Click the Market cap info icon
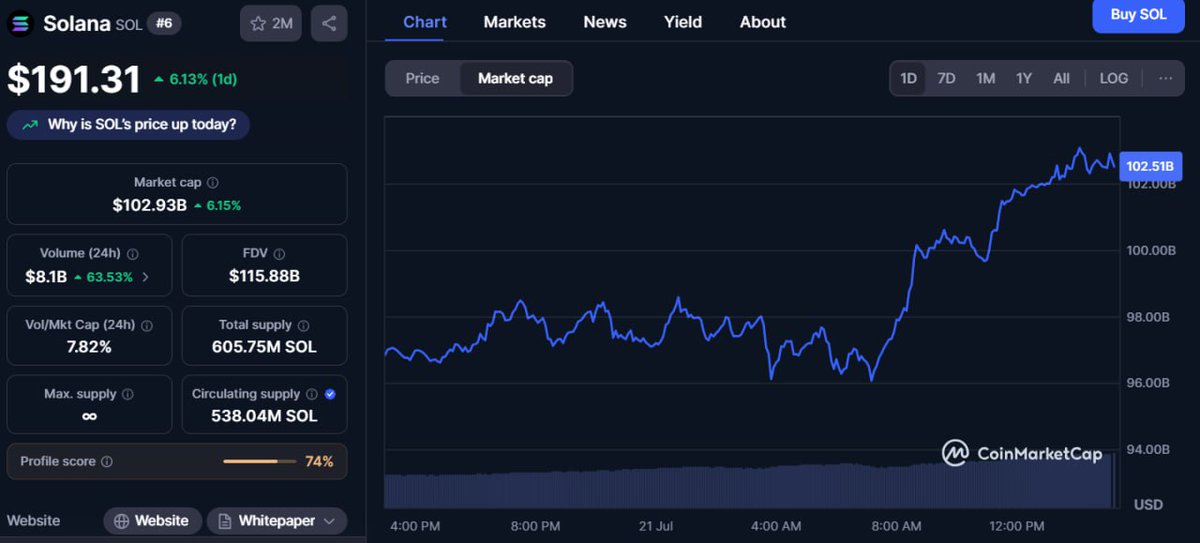1200x543 pixels. pos(213,183)
